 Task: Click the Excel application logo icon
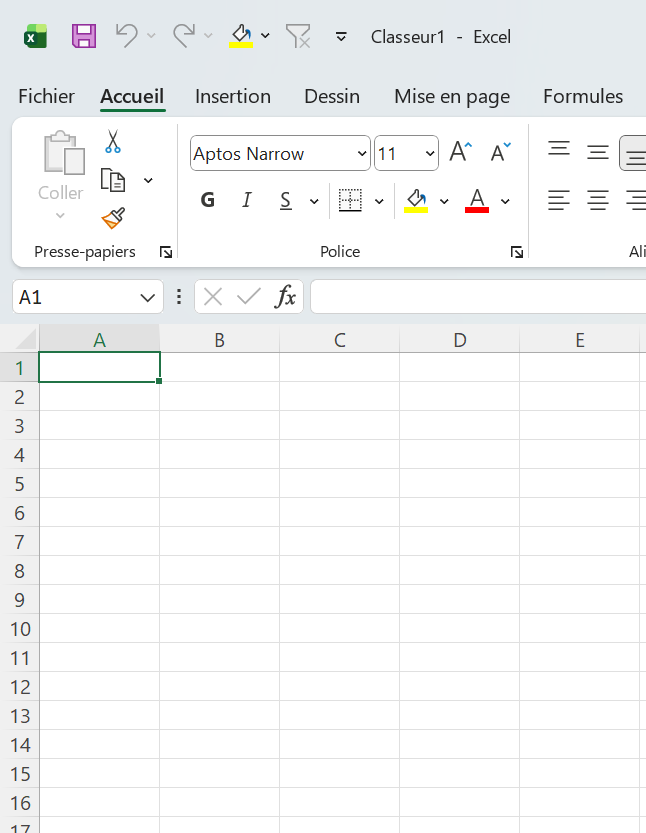point(35,37)
